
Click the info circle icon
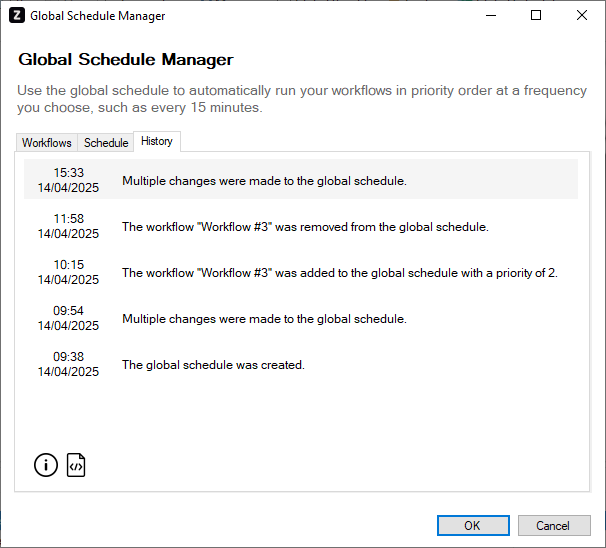(46, 465)
